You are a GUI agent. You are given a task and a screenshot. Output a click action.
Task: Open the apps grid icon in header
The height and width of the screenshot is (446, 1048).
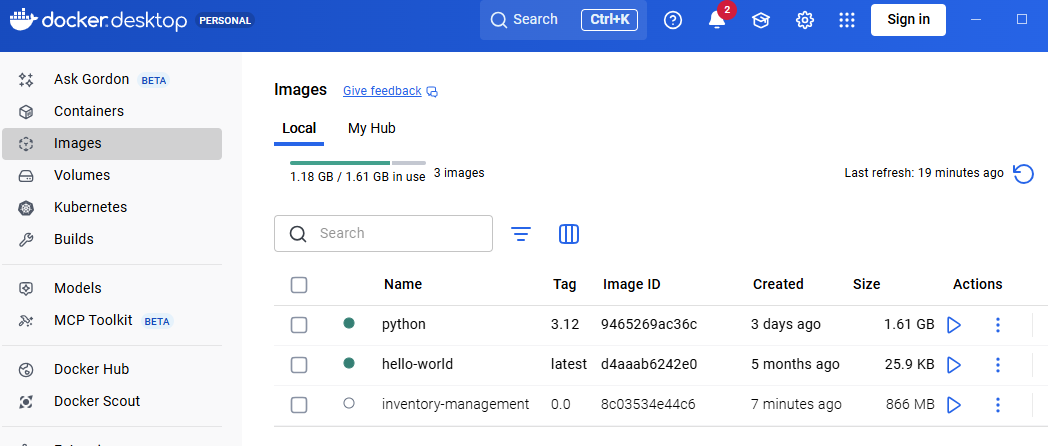(847, 20)
